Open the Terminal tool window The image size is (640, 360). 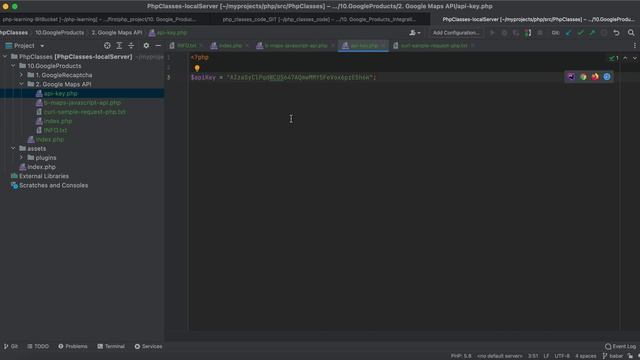[111, 347]
